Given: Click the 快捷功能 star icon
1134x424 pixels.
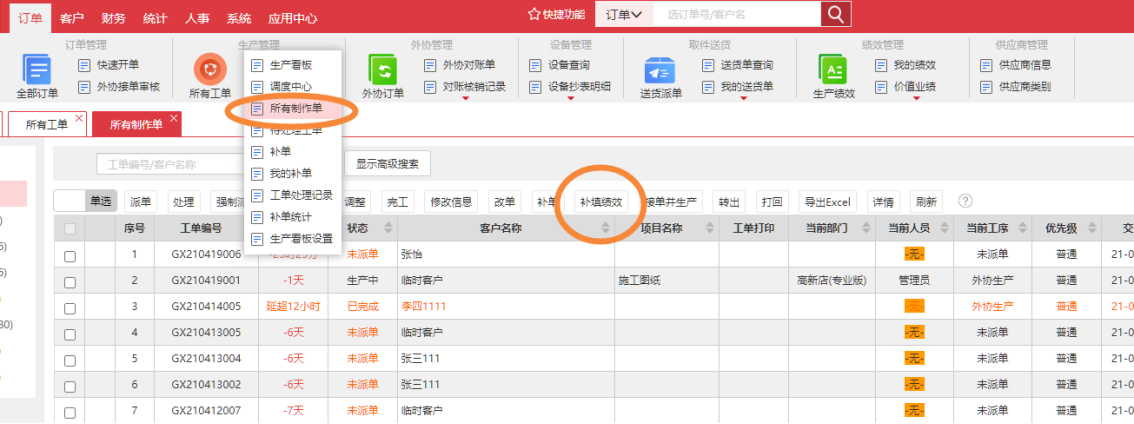Looking at the screenshot, I should (x=534, y=14).
